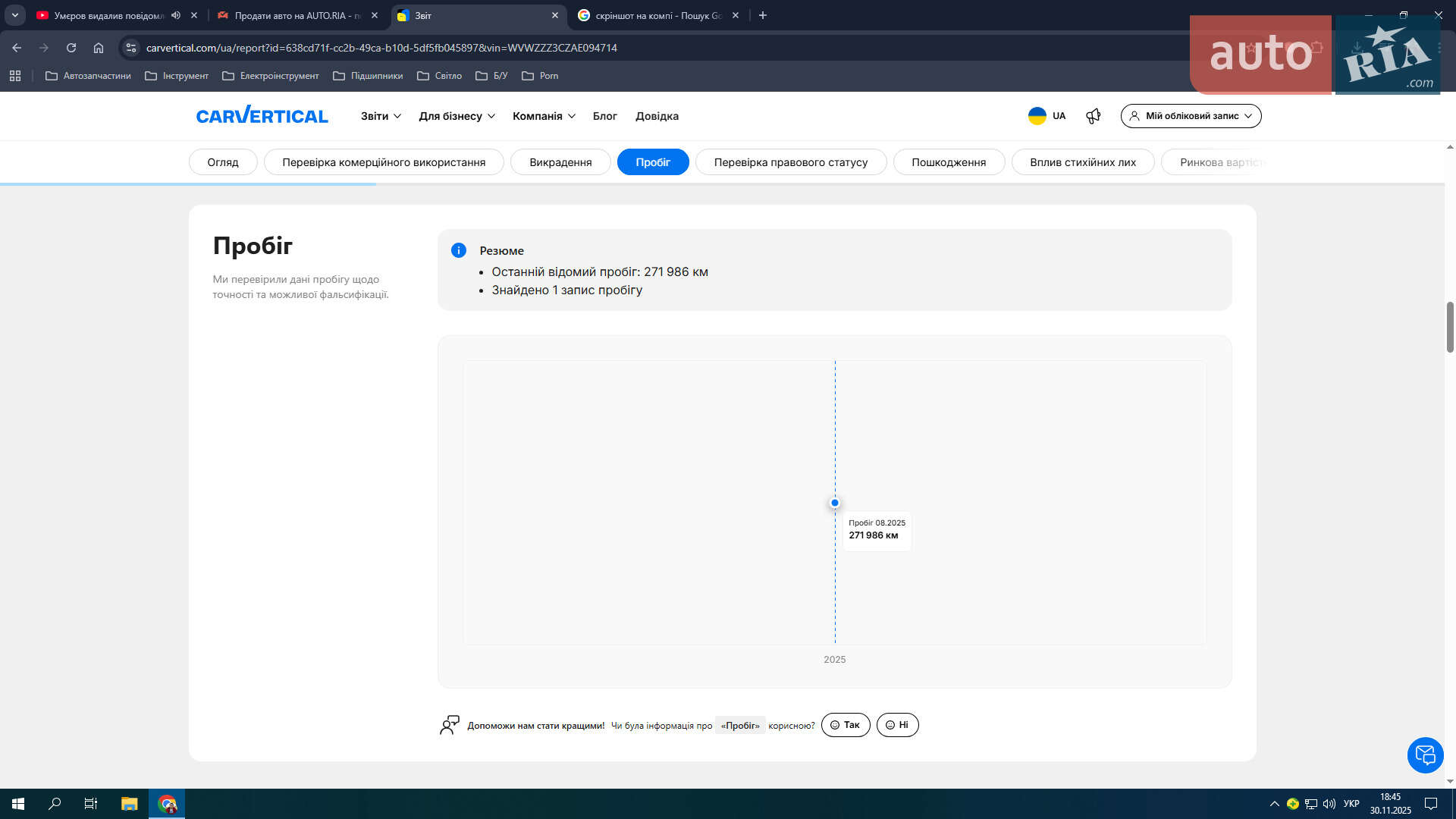Switch to the Пошкодження section tab
Screen dimensions: 1456x819
click(949, 162)
